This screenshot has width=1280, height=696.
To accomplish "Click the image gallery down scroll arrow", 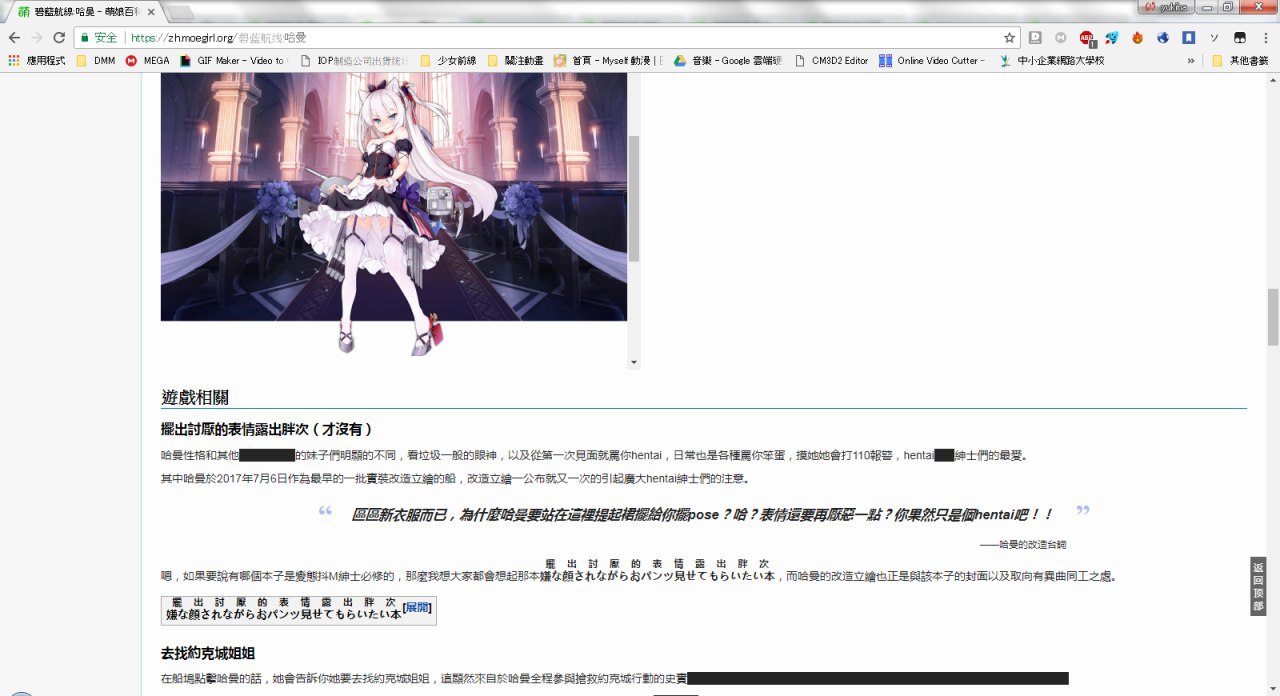I will [633, 362].
